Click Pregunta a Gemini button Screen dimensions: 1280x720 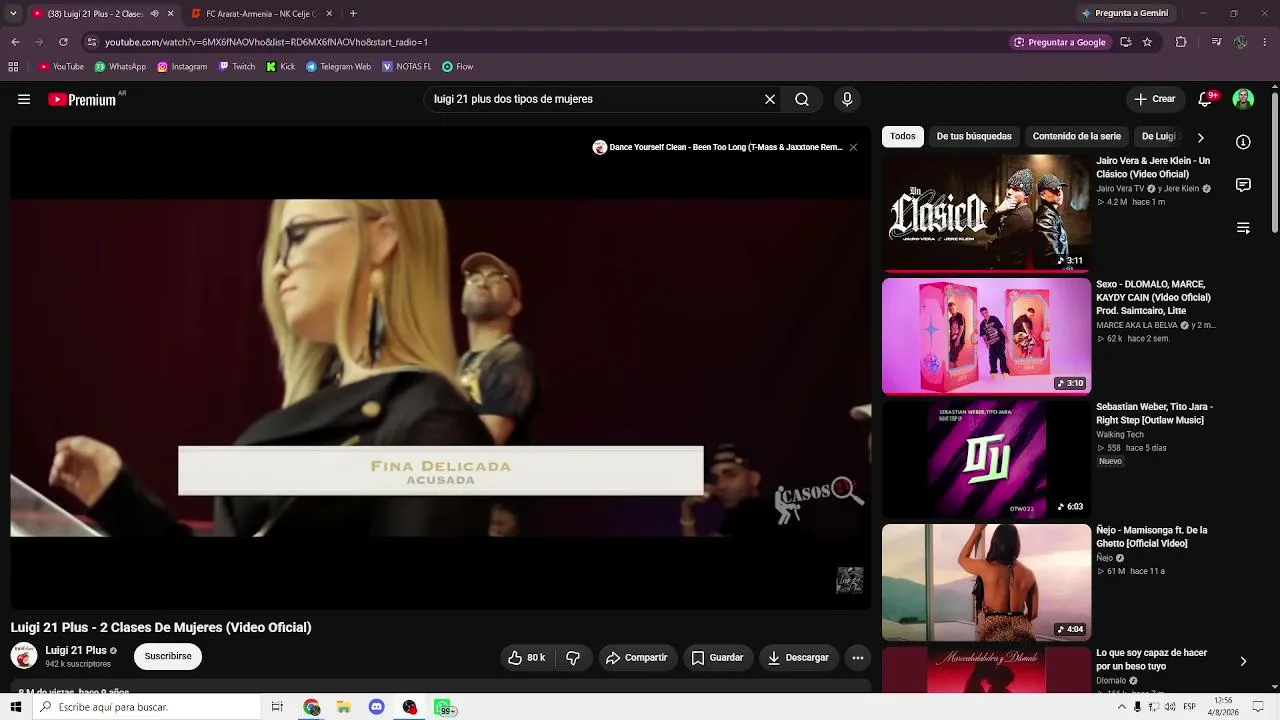[x=1124, y=14]
